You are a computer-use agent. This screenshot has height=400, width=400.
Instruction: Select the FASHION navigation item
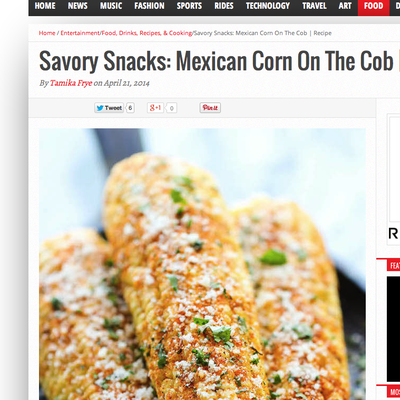tap(149, 6)
